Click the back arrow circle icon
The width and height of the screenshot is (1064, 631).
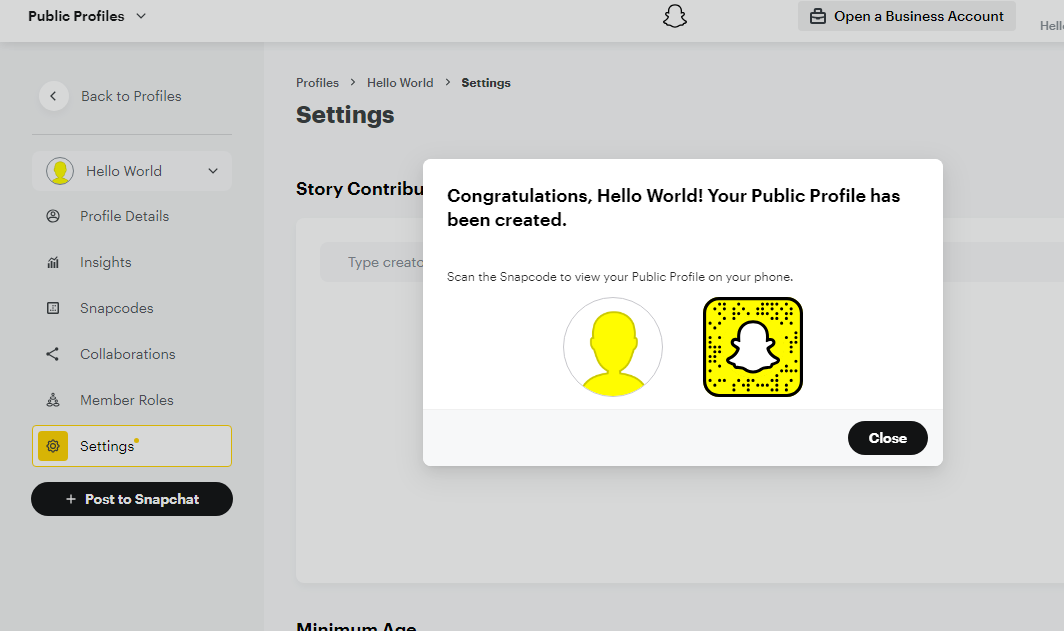[x=54, y=96]
